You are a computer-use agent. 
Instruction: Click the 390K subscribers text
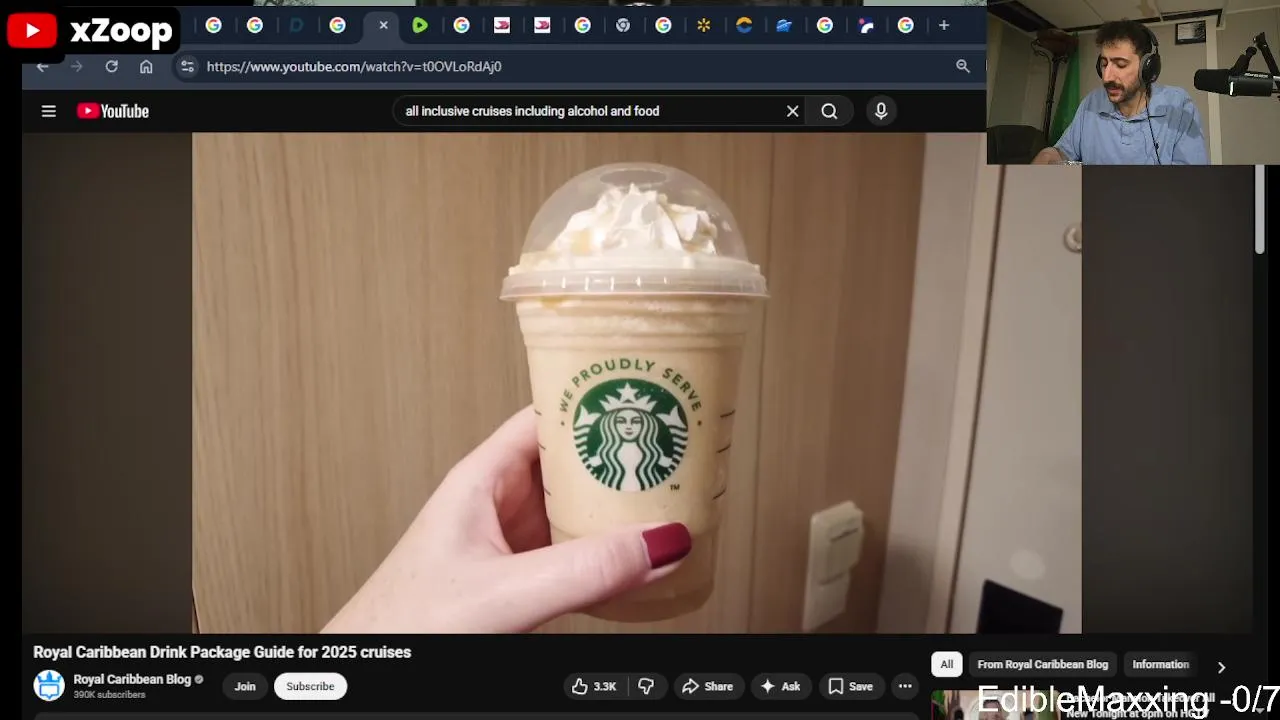tap(109, 695)
